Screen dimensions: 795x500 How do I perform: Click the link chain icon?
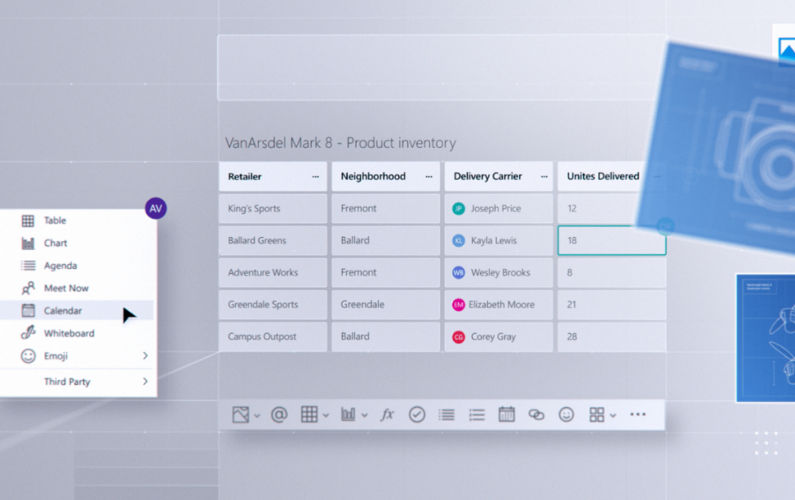536,415
